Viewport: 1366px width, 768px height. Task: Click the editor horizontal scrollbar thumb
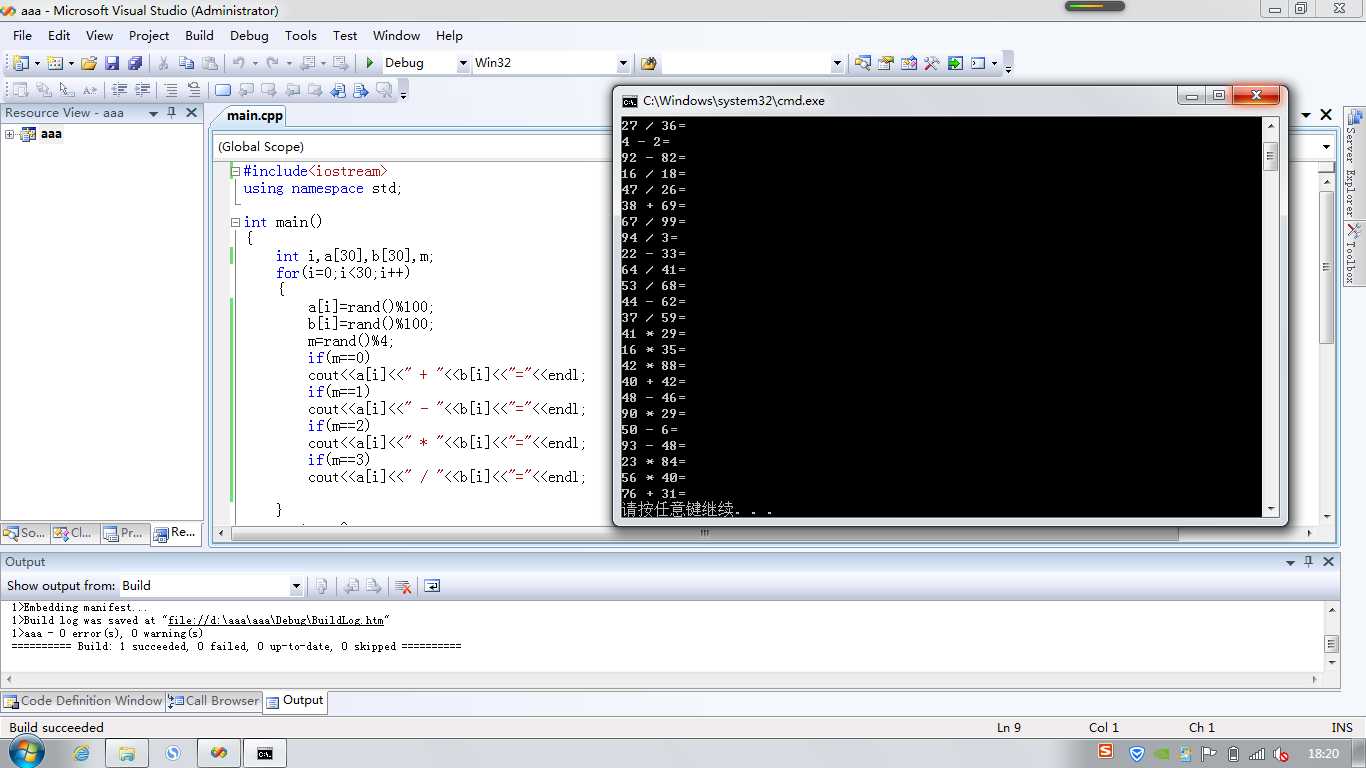pos(705,533)
